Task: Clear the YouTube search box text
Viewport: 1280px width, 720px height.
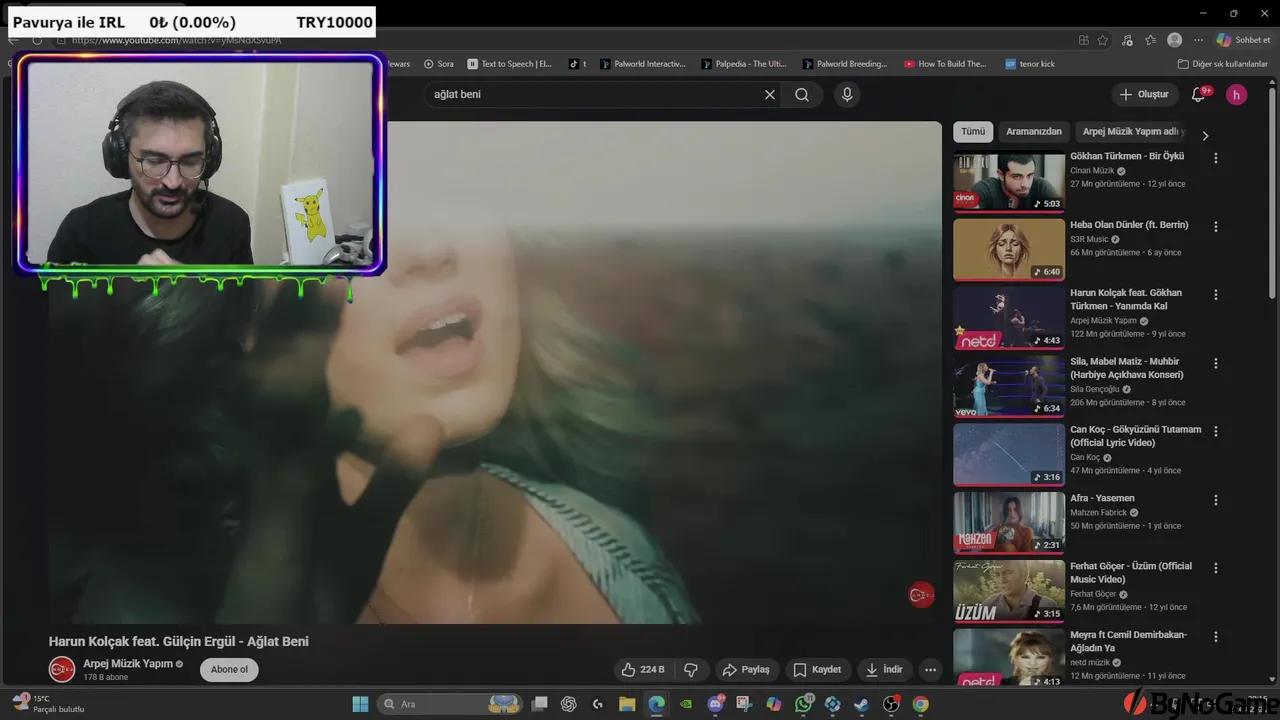Action: [770, 95]
